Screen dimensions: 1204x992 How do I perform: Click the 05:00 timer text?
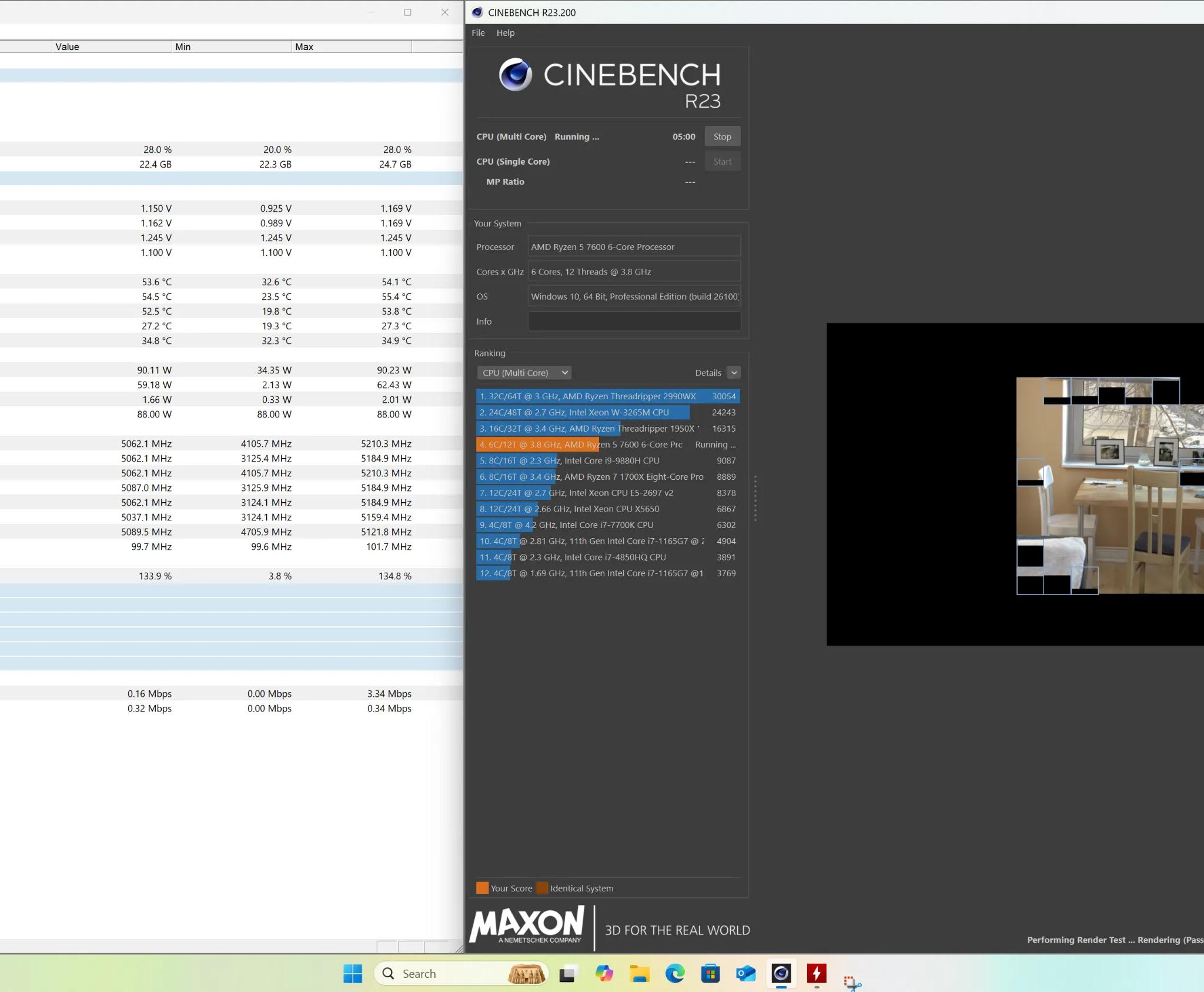(x=684, y=136)
